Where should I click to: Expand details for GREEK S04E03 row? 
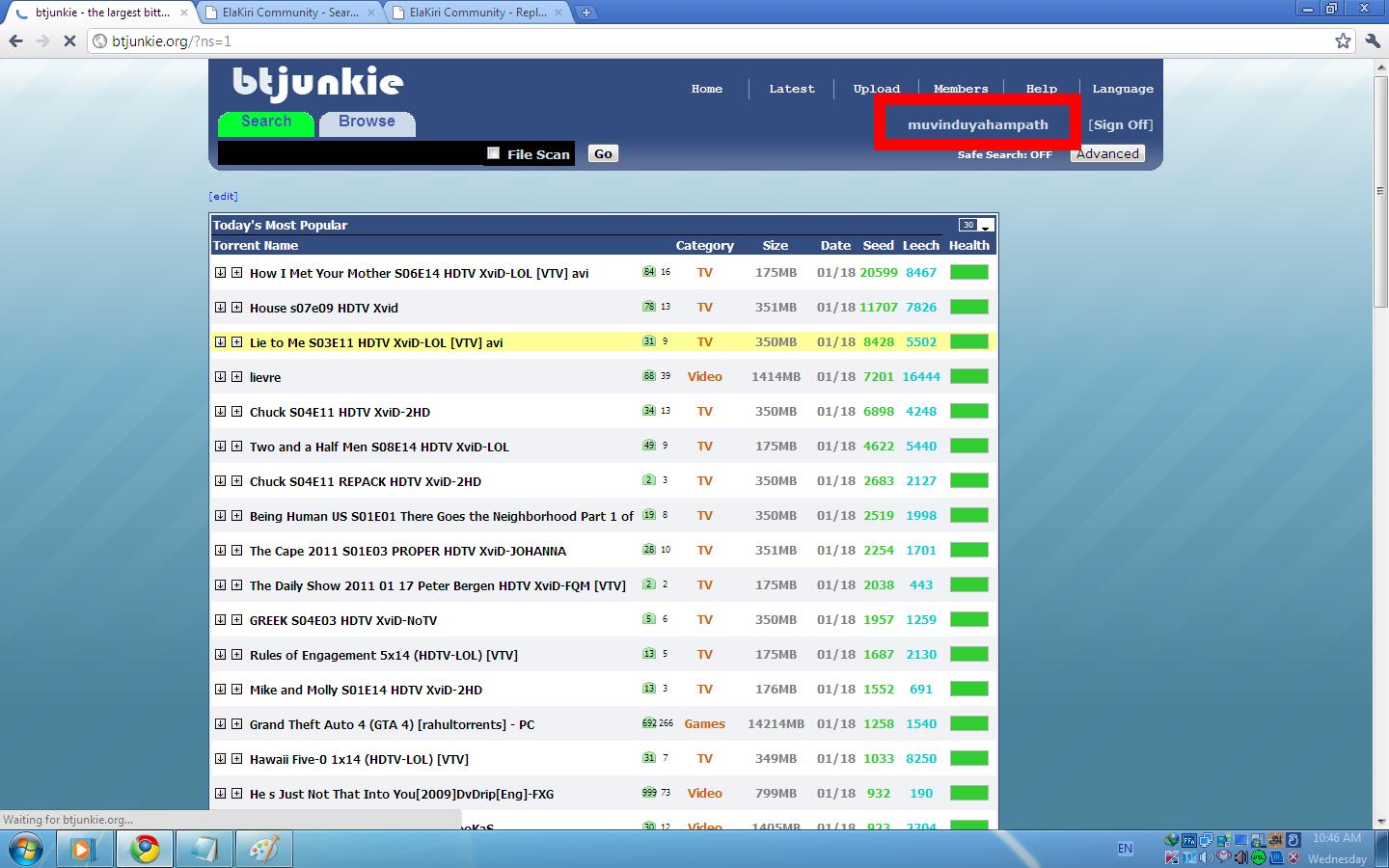(236, 620)
